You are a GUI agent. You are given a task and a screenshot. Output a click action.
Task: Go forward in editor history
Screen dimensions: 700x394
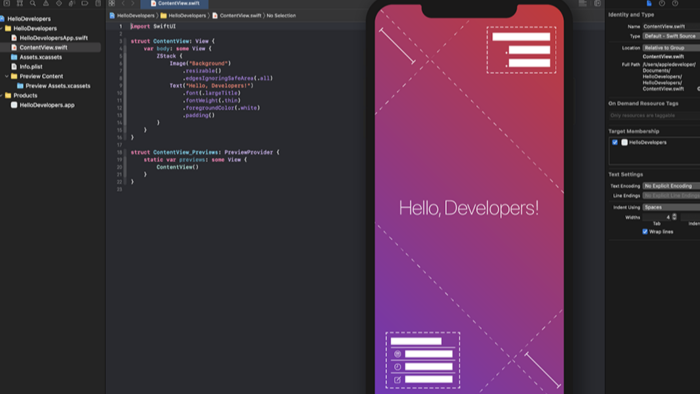pos(133,3)
